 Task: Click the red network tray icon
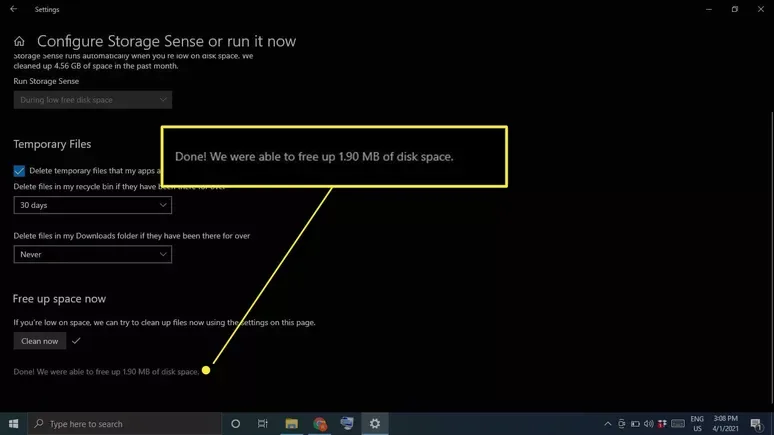click(662, 424)
